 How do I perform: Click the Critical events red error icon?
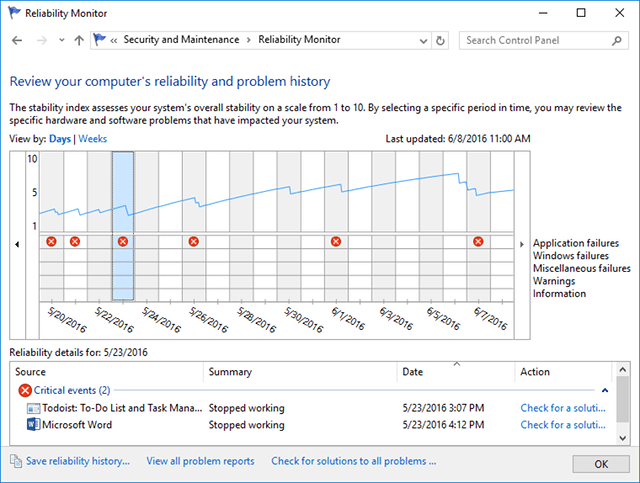coord(25,391)
